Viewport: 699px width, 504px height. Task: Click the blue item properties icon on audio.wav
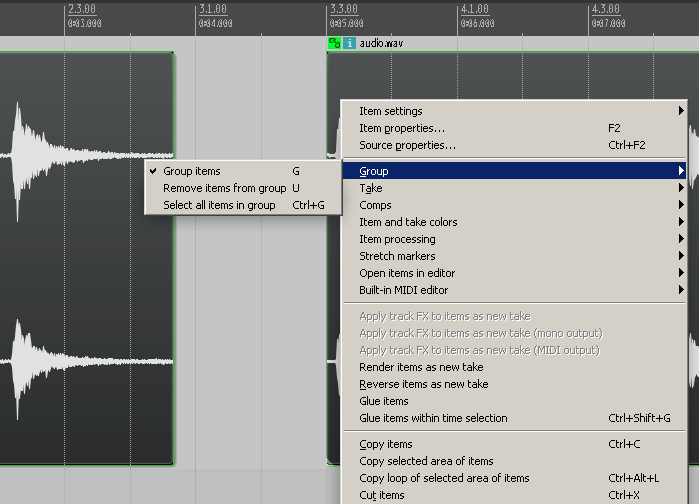coord(349,44)
